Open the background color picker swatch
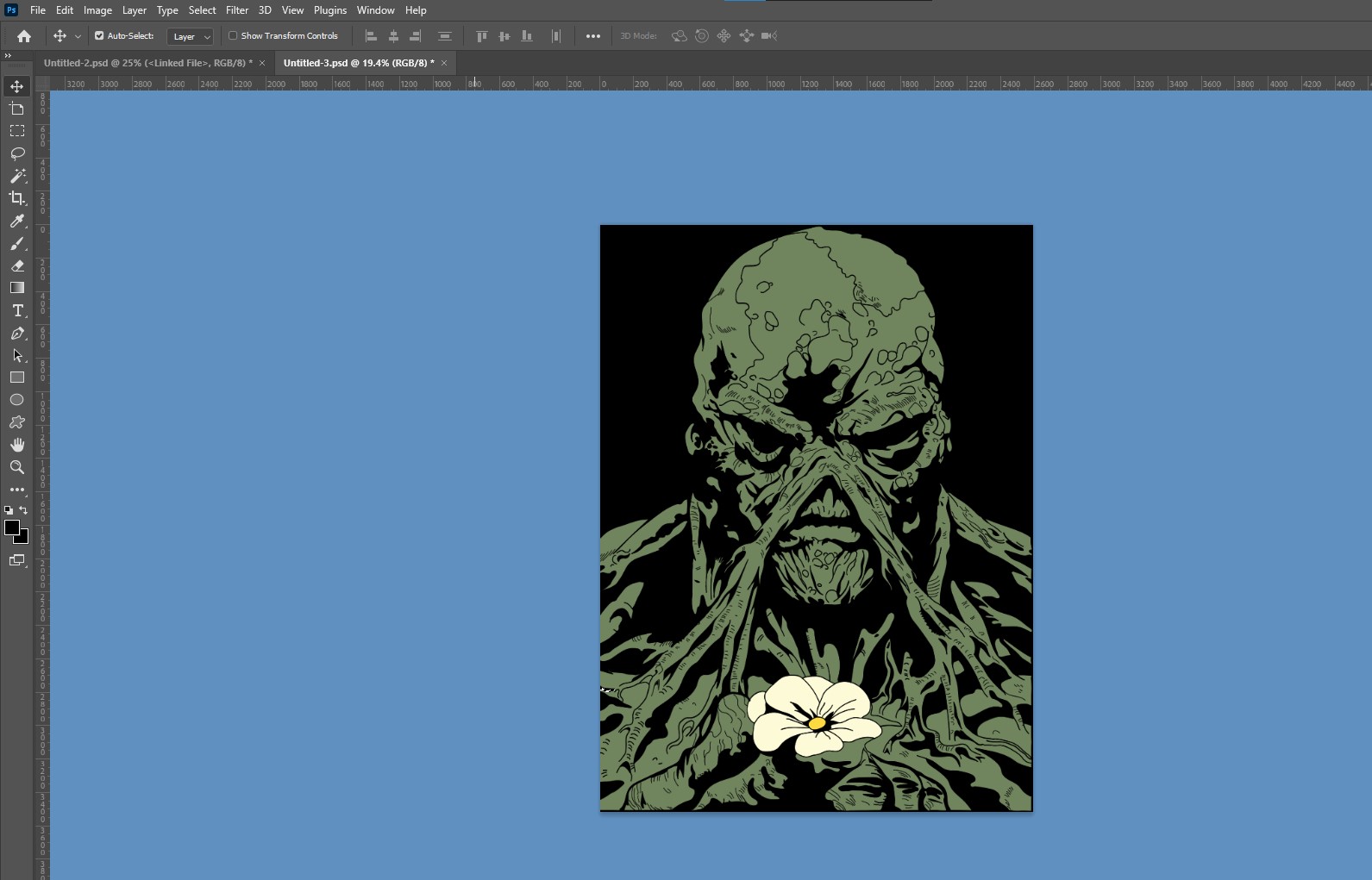1372x880 pixels. pyautogui.click(x=24, y=540)
